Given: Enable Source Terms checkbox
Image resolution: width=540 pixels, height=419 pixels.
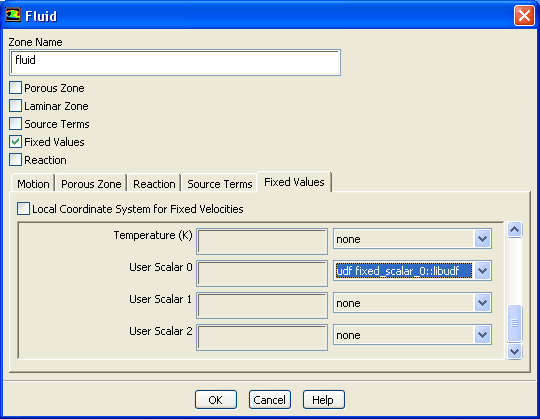Looking at the screenshot, I should pos(15,124).
